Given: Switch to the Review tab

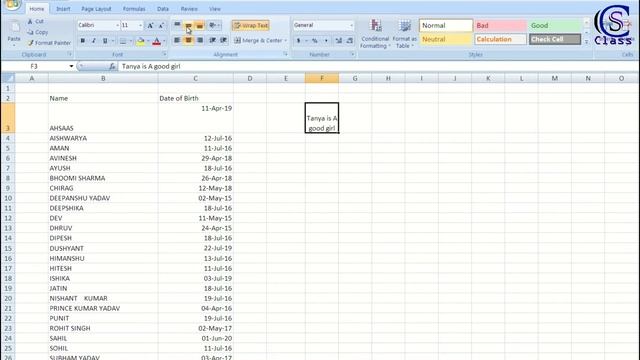Looking at the screenshot, I should point(189,9).
